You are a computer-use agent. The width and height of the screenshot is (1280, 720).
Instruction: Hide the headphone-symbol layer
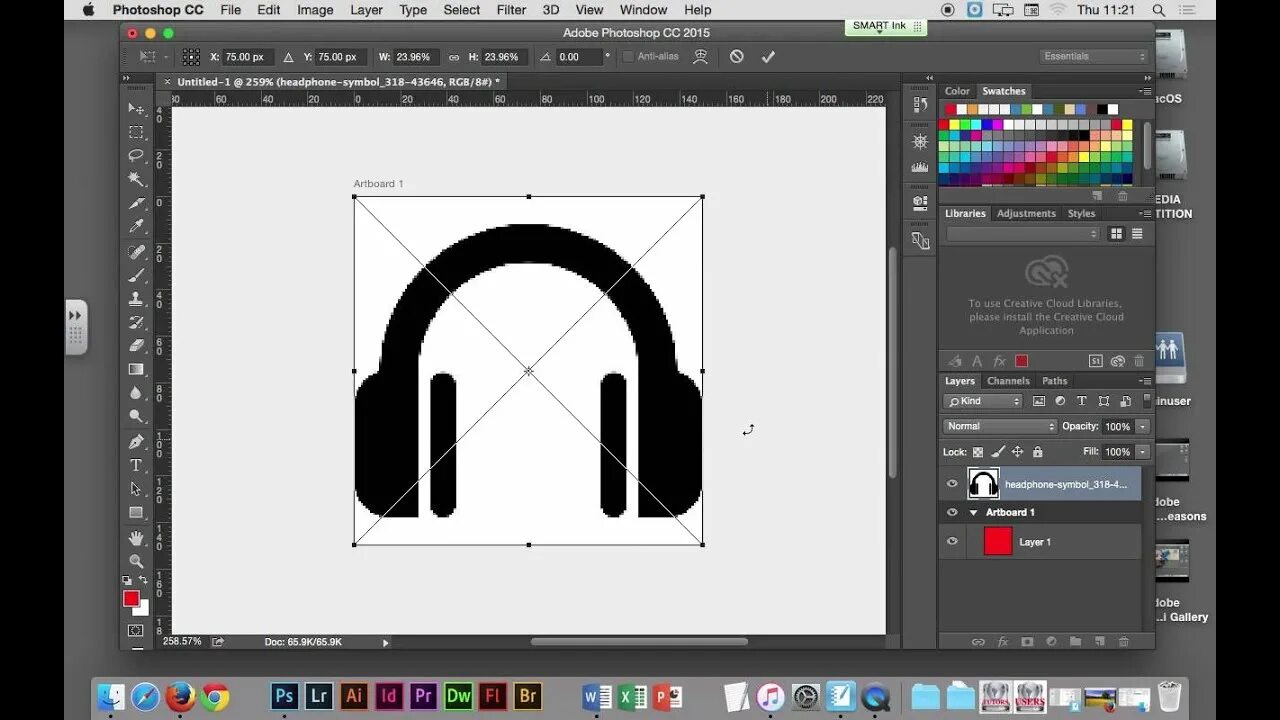(x=952, y=484)
